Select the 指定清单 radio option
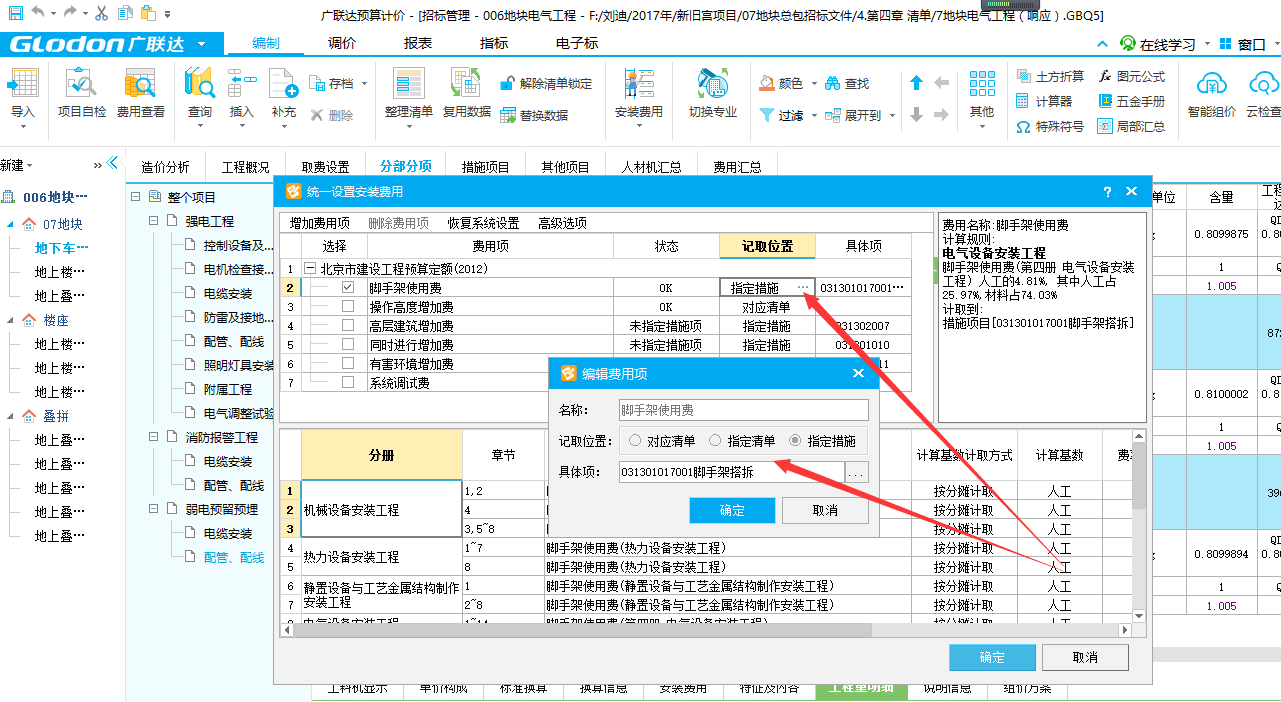Screen dimensions: 1281x702 pyautogui.click(x=715, y=441)
